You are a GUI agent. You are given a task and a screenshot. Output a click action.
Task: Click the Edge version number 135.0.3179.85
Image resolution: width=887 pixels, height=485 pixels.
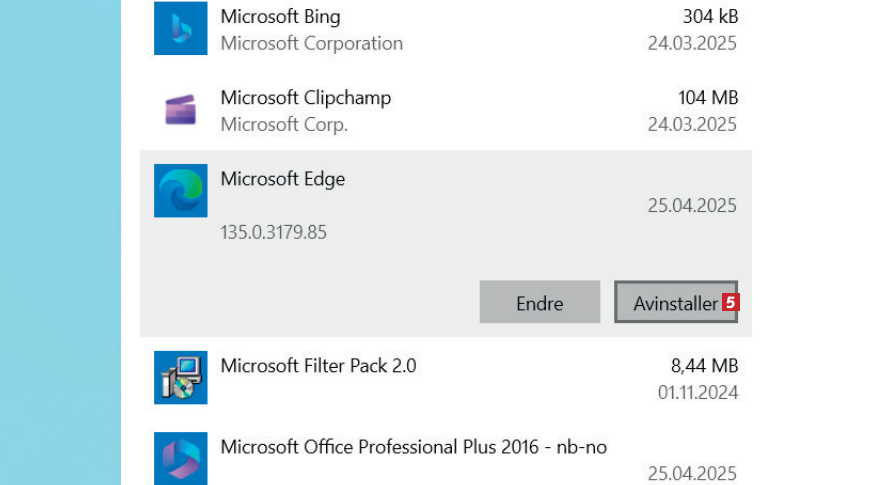(273, 233)
